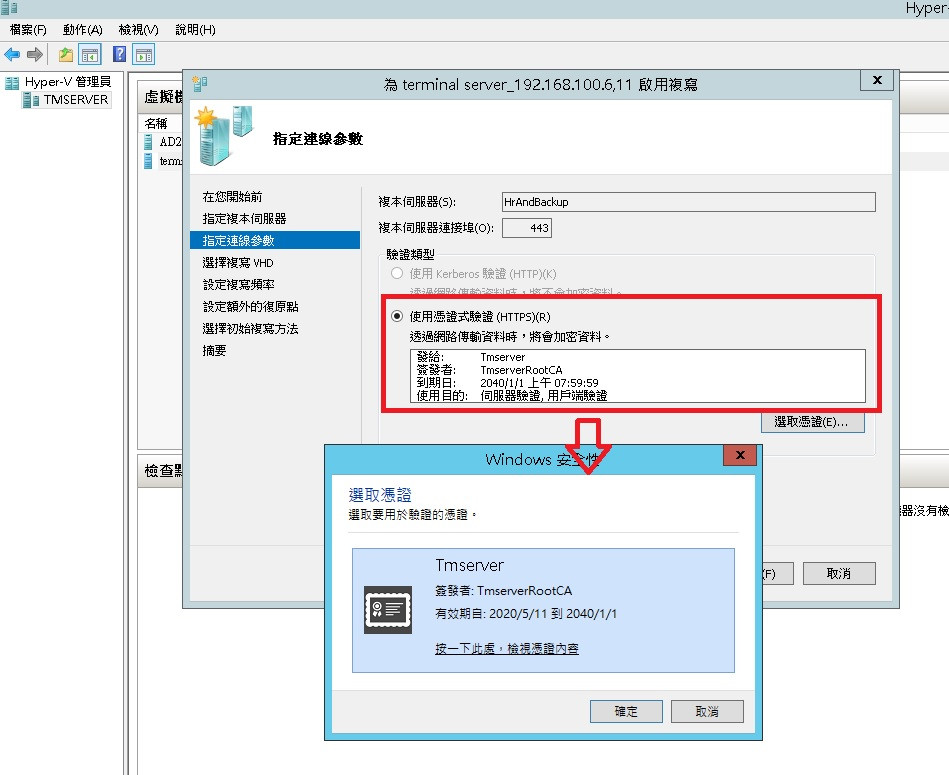This screenshot has width=949, height=775.
Task: Select 使用 Kerberos 驗證 (HTTP) radio button
Action: [397, 273]
